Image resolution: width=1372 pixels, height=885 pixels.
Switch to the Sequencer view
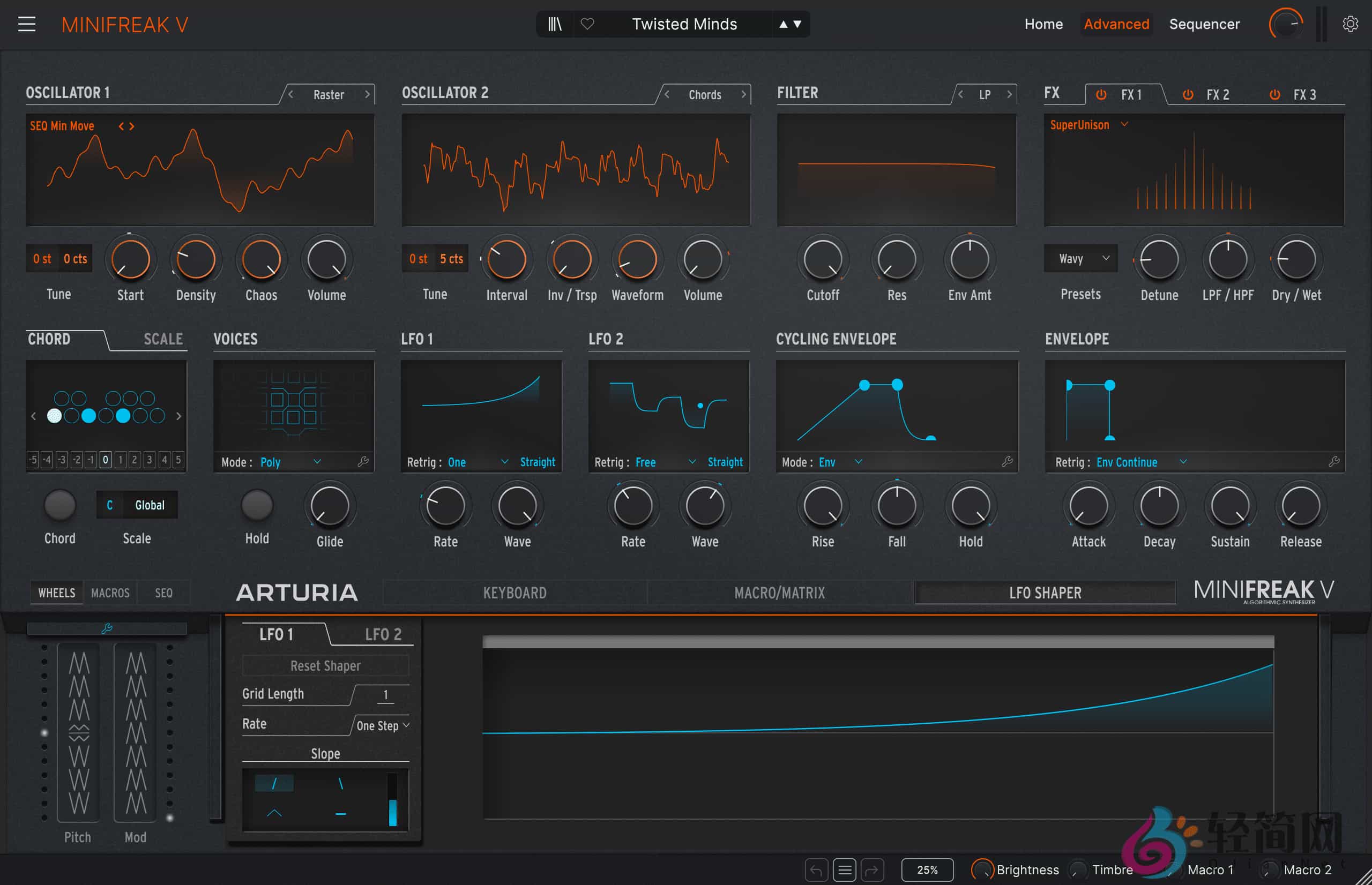(1204, 24)
